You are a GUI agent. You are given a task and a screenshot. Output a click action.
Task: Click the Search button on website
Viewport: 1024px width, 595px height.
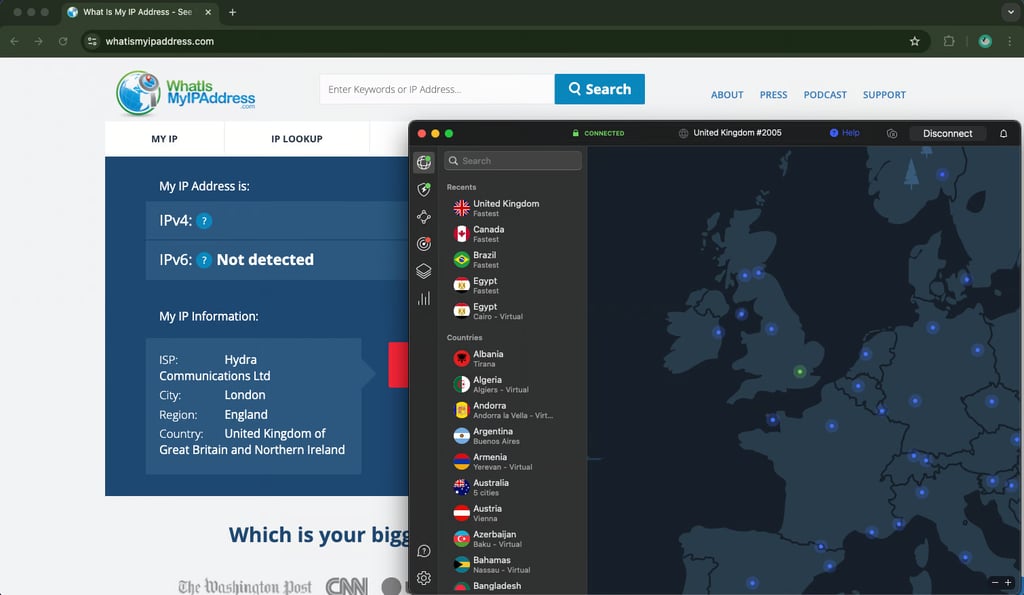[600, 89]
